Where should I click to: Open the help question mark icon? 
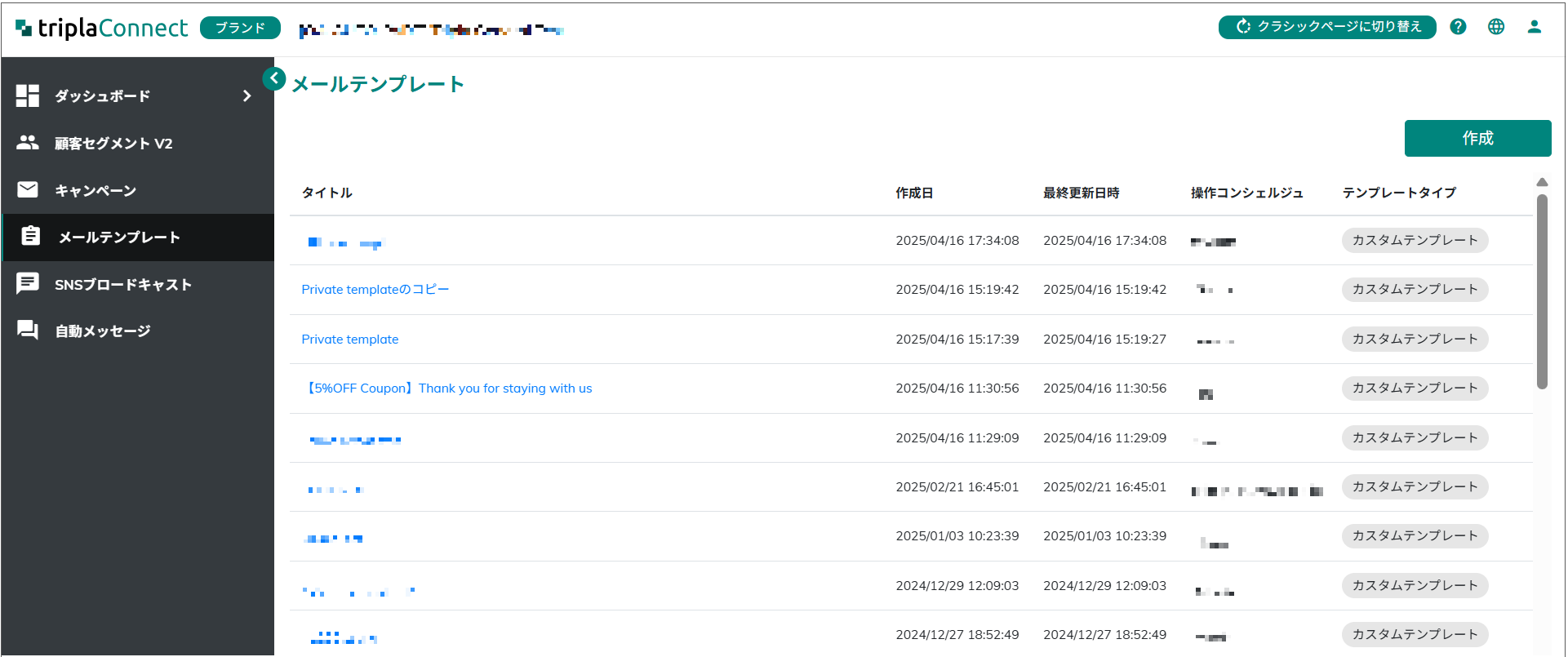coord(1458,27)
